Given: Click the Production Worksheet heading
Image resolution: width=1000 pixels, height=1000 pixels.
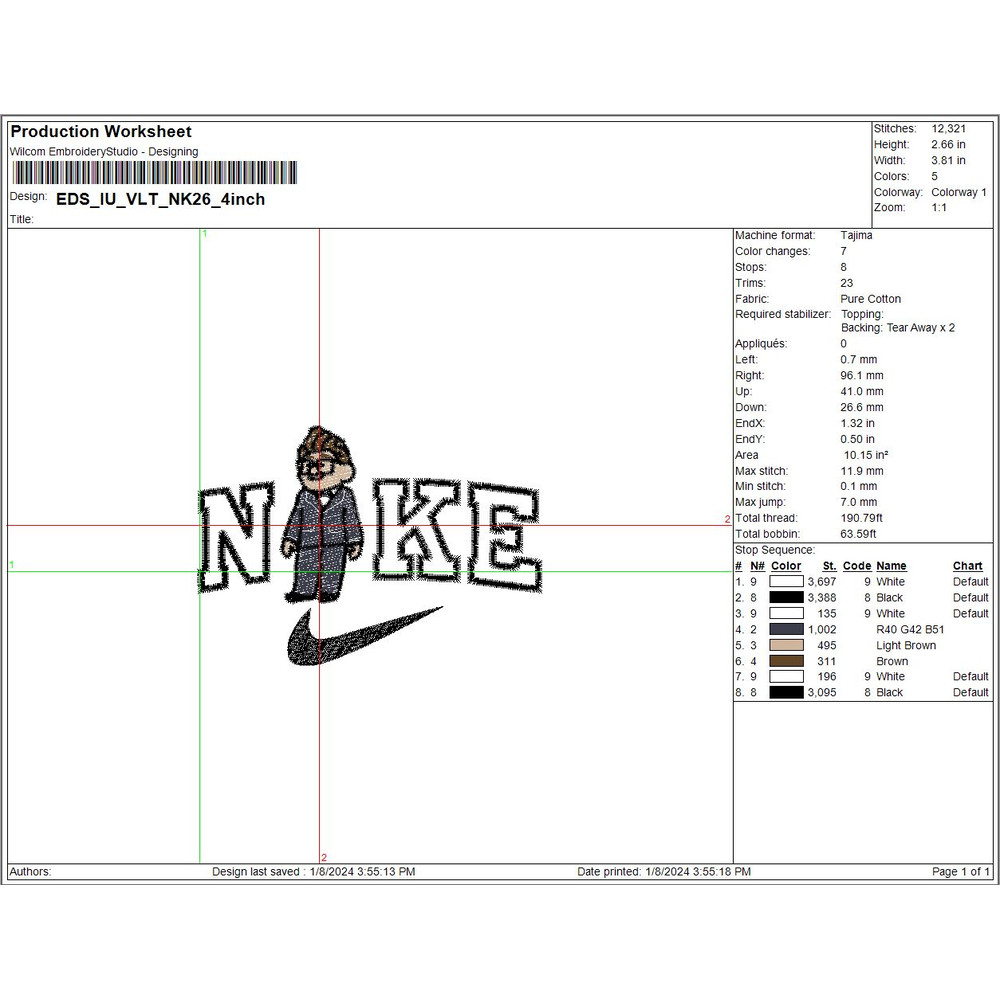Looking at the screenshot, I should tap(101, 132).
